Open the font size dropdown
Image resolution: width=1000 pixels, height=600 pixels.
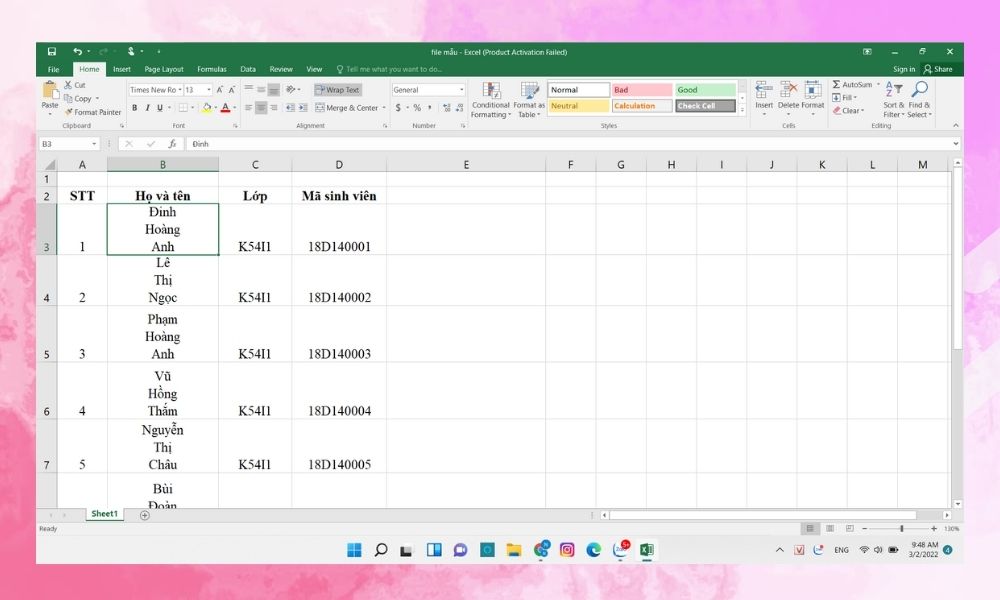pyautogui.click(x=209, y=90)
